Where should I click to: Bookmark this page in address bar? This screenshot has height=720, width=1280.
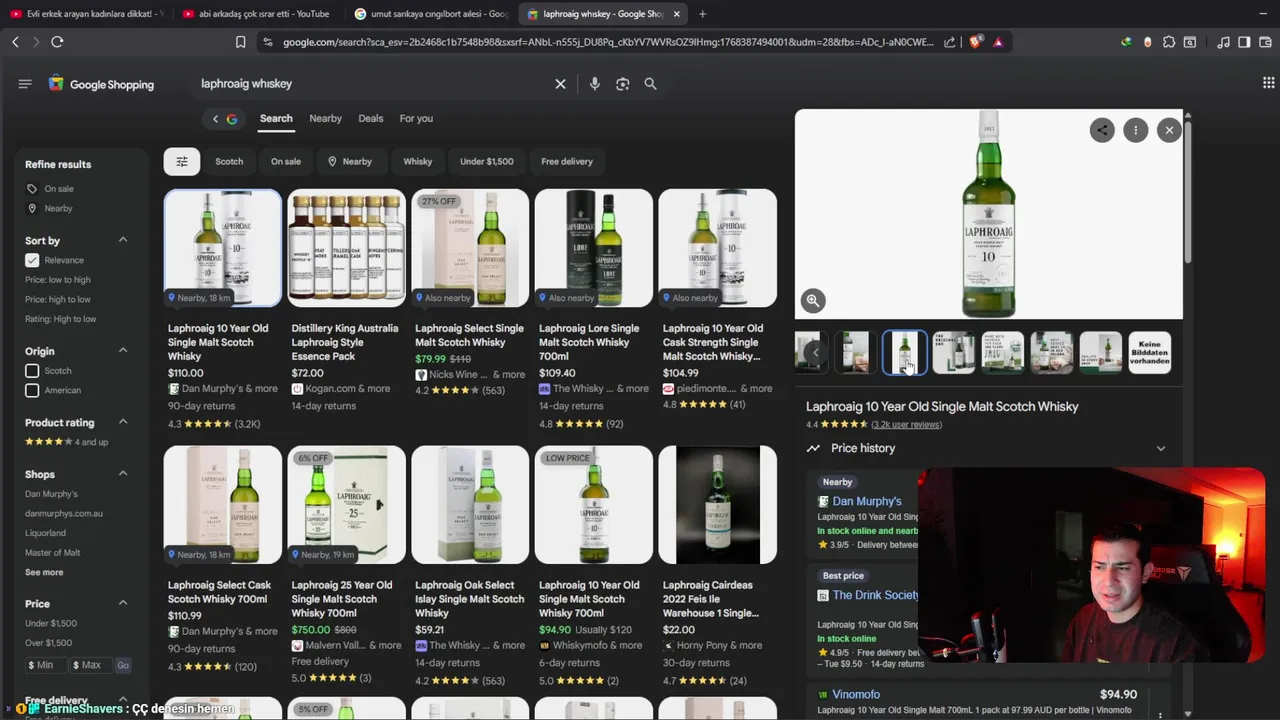pos(240,42)
